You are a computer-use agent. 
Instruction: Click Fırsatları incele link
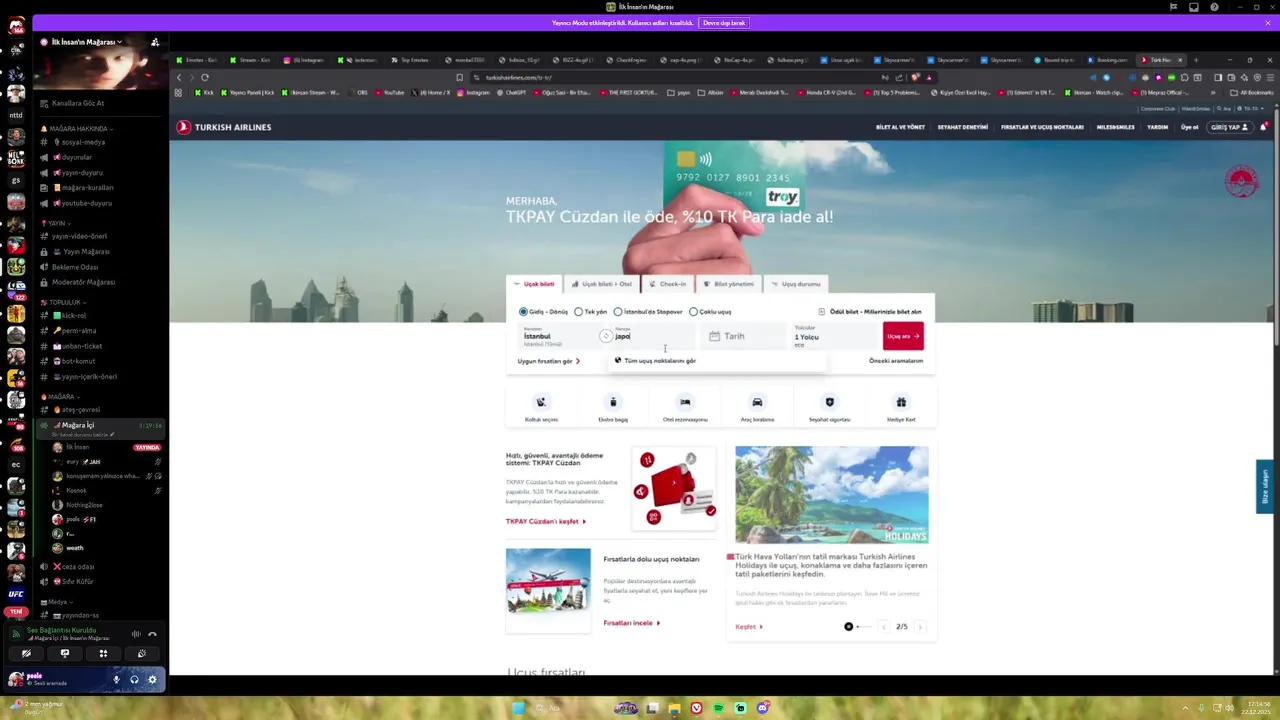click(x=632, y=623)
